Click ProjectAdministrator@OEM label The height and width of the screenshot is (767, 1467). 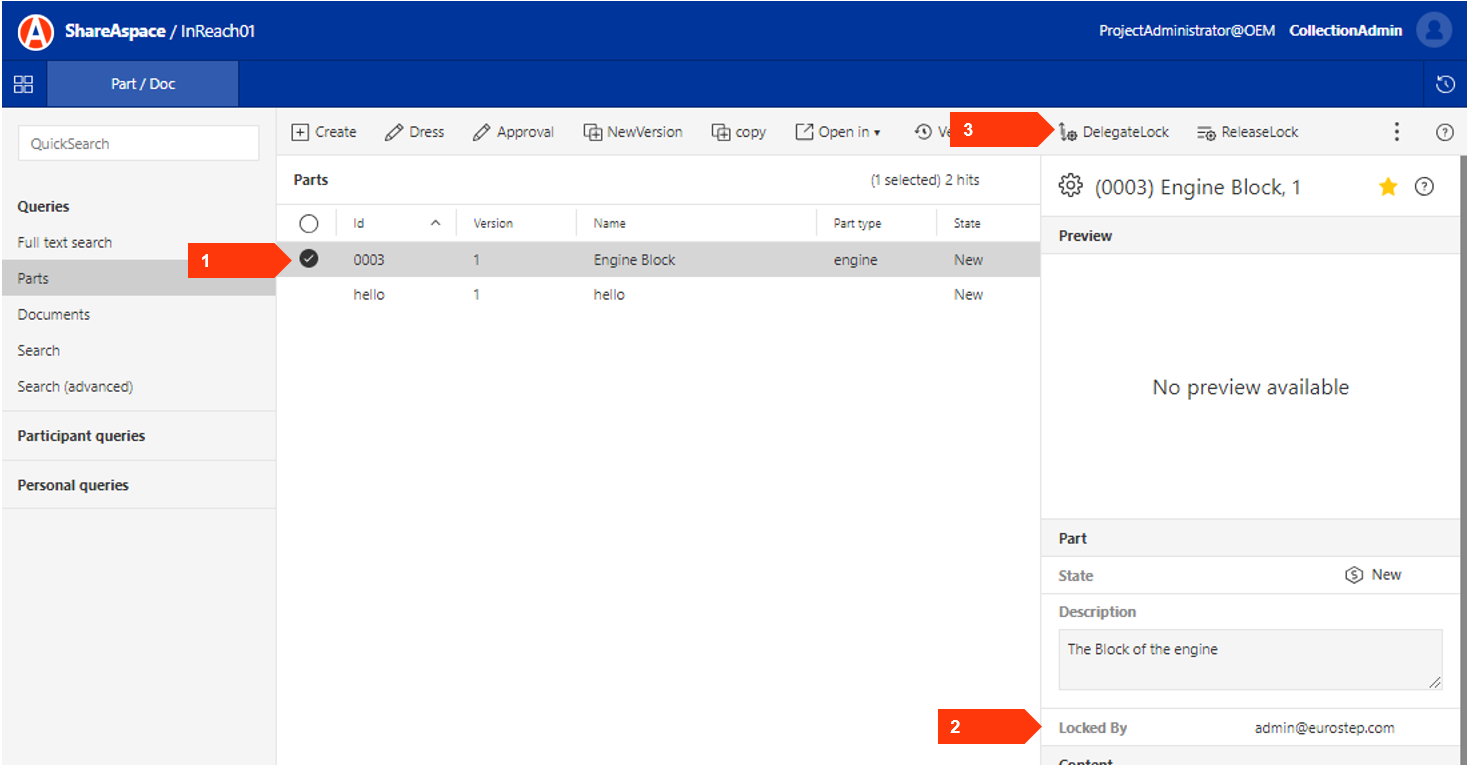coord(1187,31)
